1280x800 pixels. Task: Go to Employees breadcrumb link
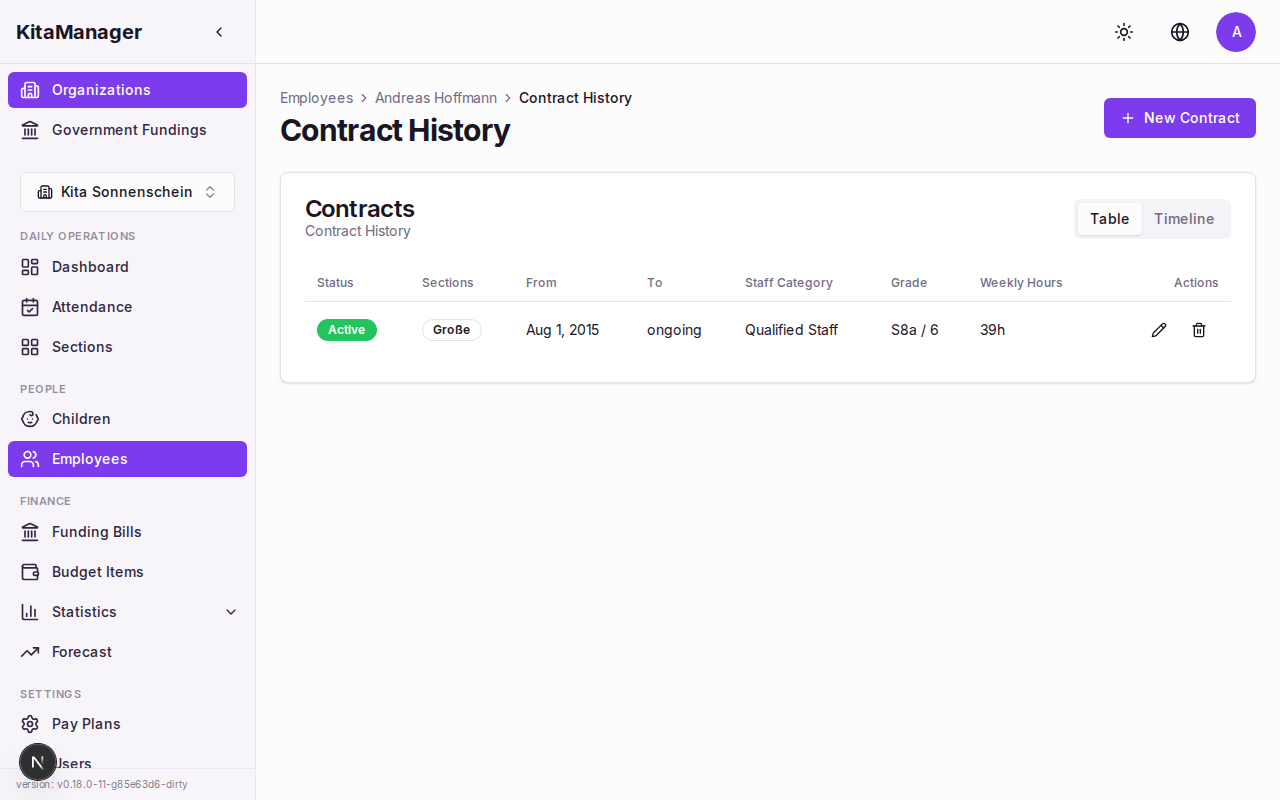point(316,98)
